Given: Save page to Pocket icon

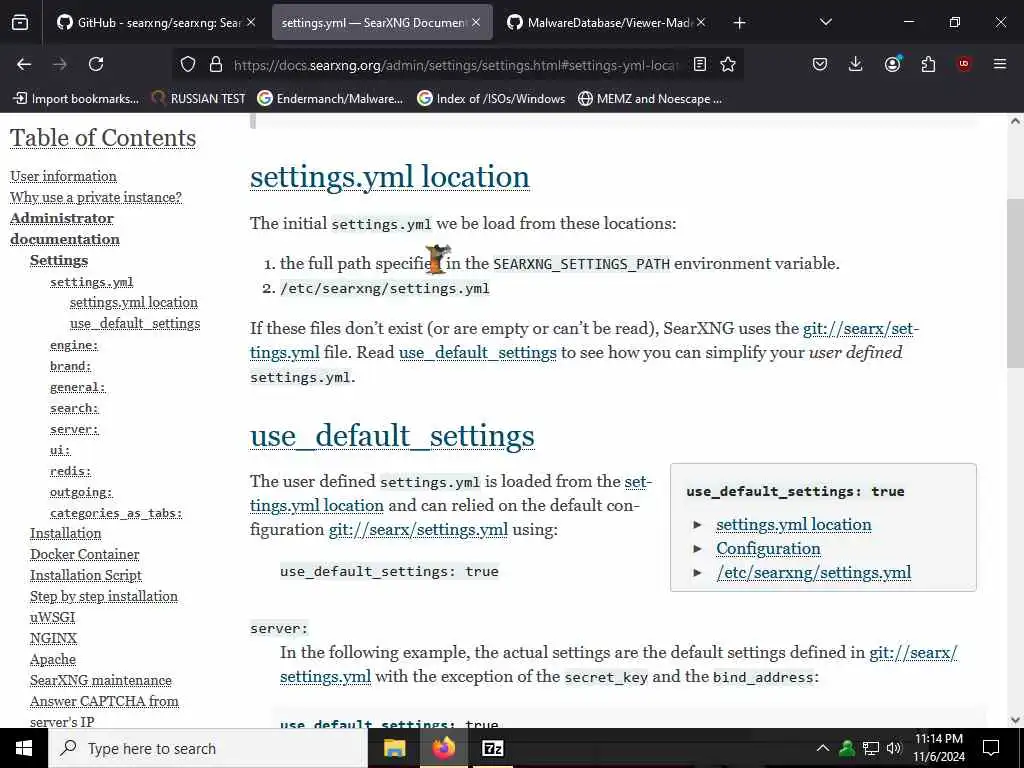Looking at the screenshot, I should pos(820,64).
